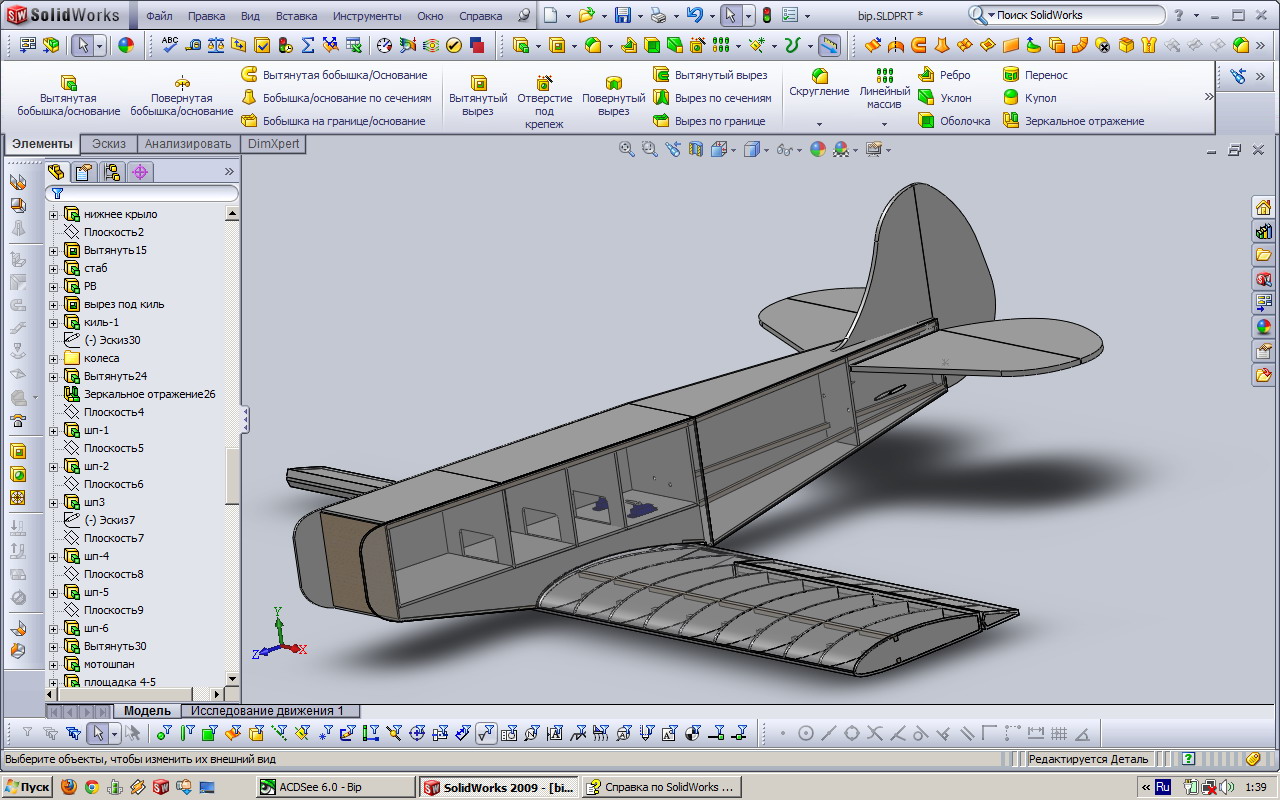Expand киль-1 feature node
The image size is (1280, 800).
(x=54, y=322)
